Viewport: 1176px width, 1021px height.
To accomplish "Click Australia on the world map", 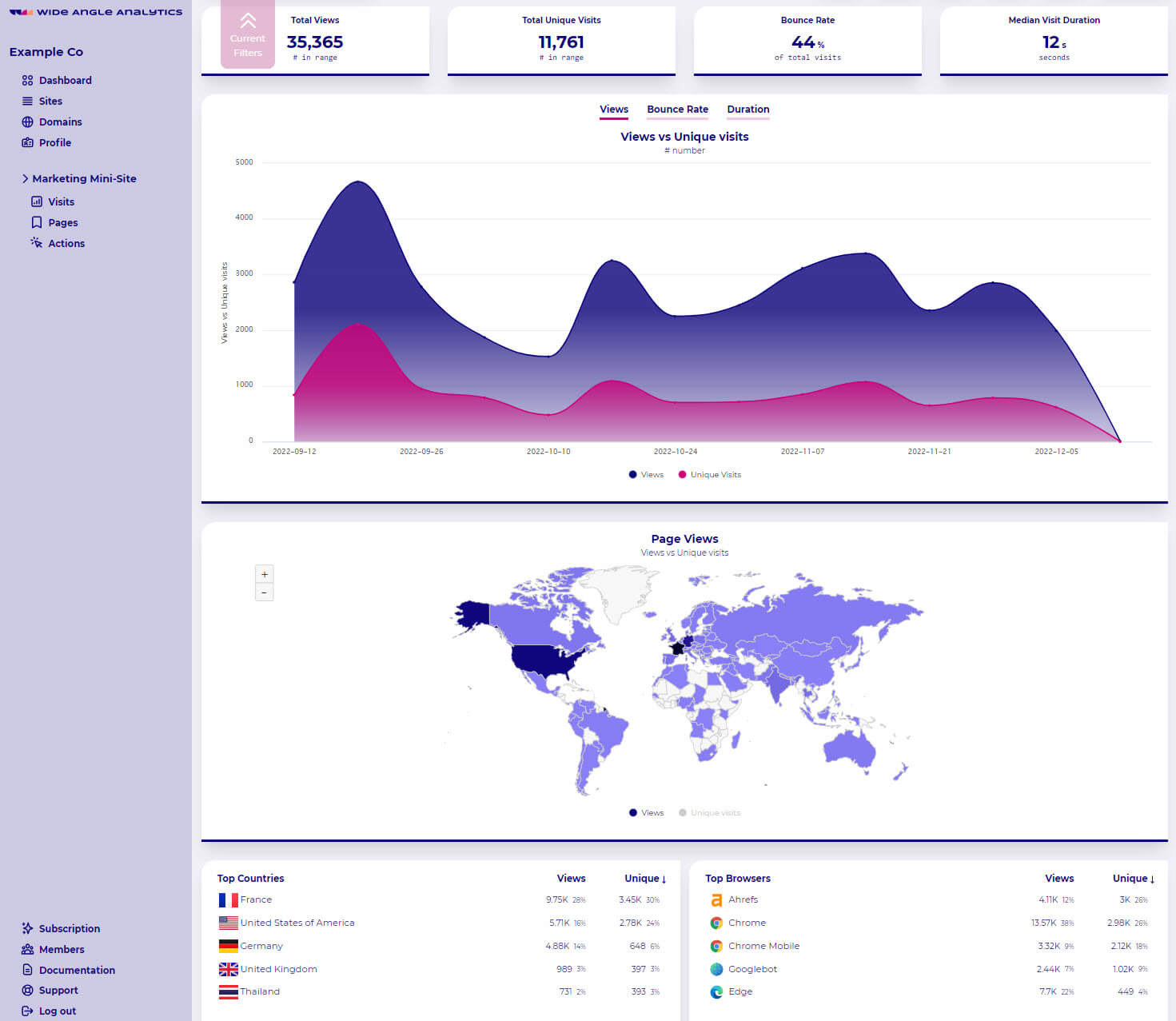I will point(849,749).
